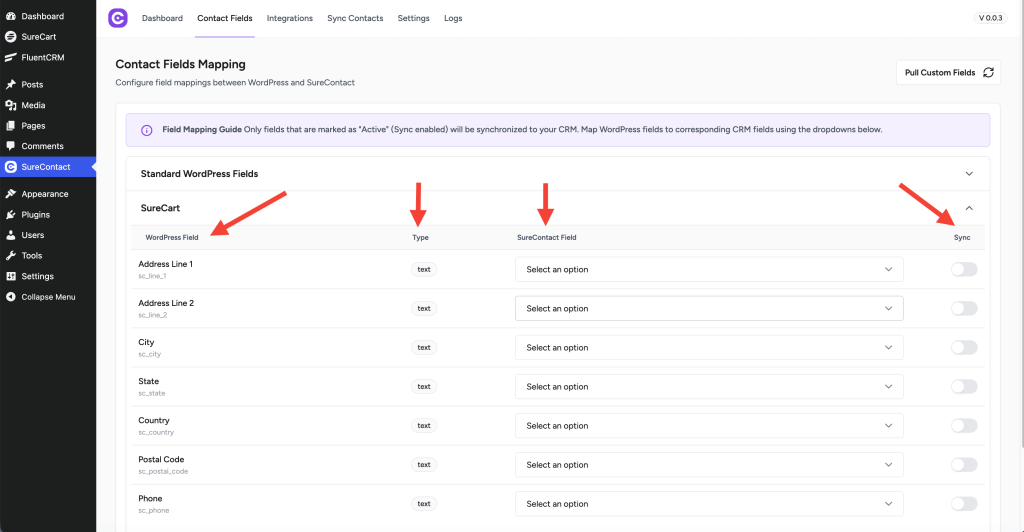Click the SureContact purple logo icon

tap(118, 18)
